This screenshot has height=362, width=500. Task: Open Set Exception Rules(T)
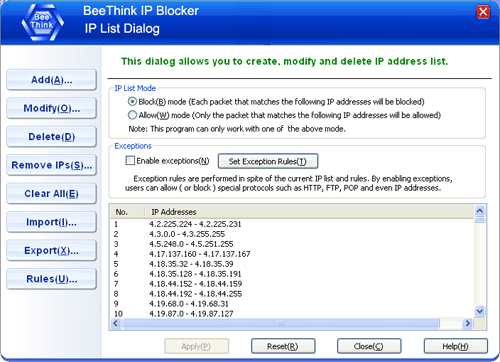click(268, 161)
